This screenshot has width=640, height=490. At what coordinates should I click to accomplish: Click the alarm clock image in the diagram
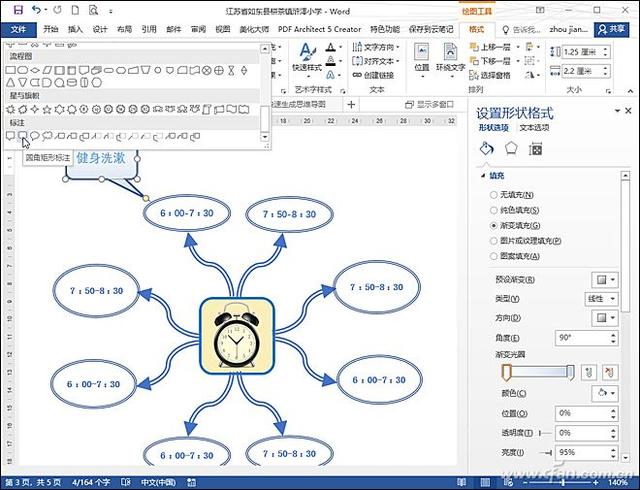coord(236,336)
